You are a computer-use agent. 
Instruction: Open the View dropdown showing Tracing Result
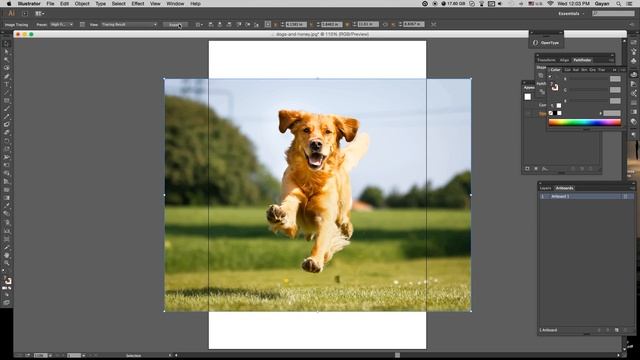pyautogui.click(x=129, y=24)
